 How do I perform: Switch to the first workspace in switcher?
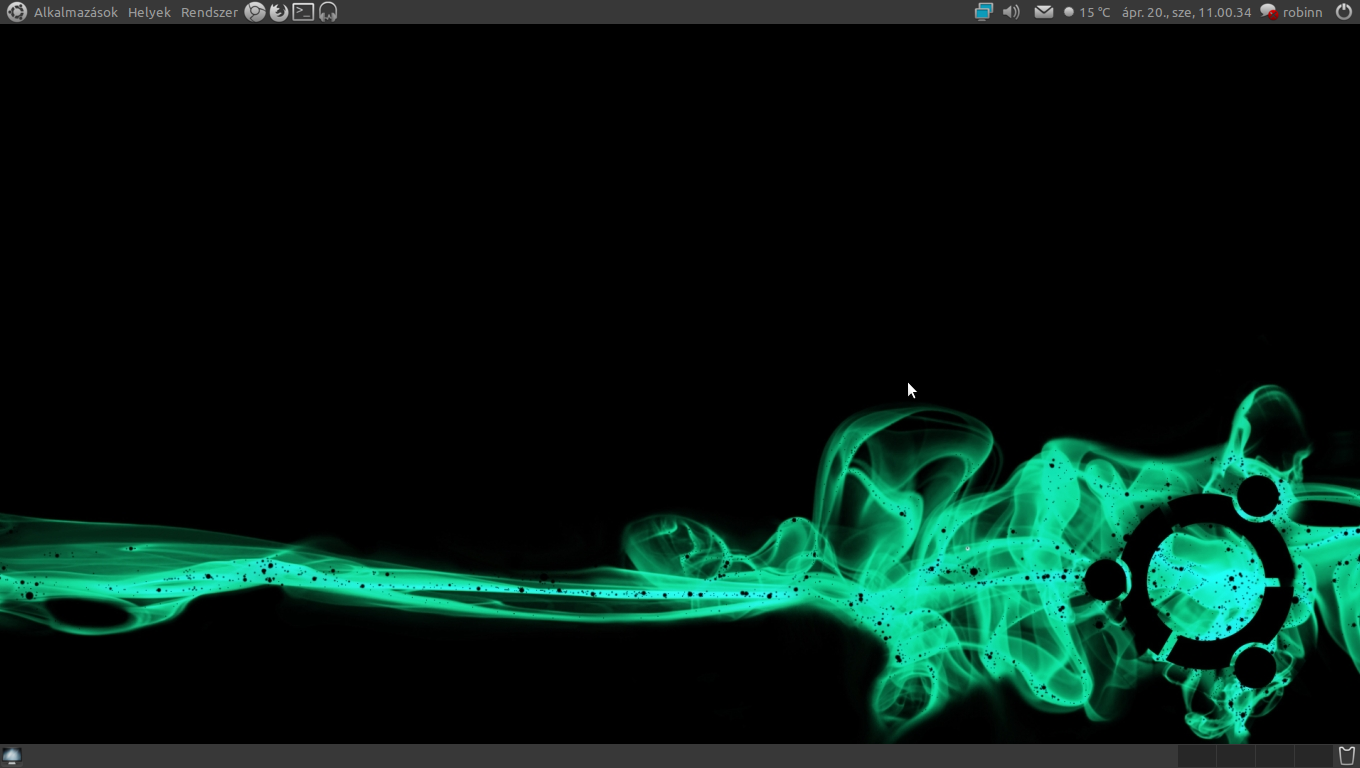[x=1197, y=756]
